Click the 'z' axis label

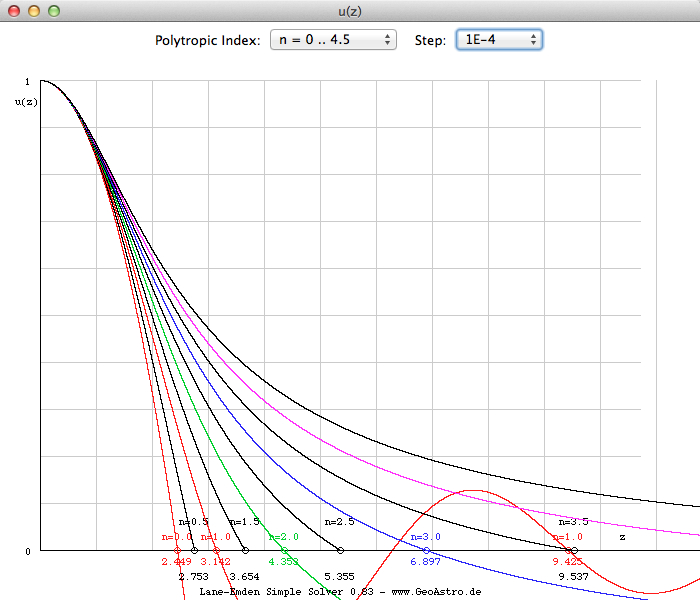[x=622, y=537]
